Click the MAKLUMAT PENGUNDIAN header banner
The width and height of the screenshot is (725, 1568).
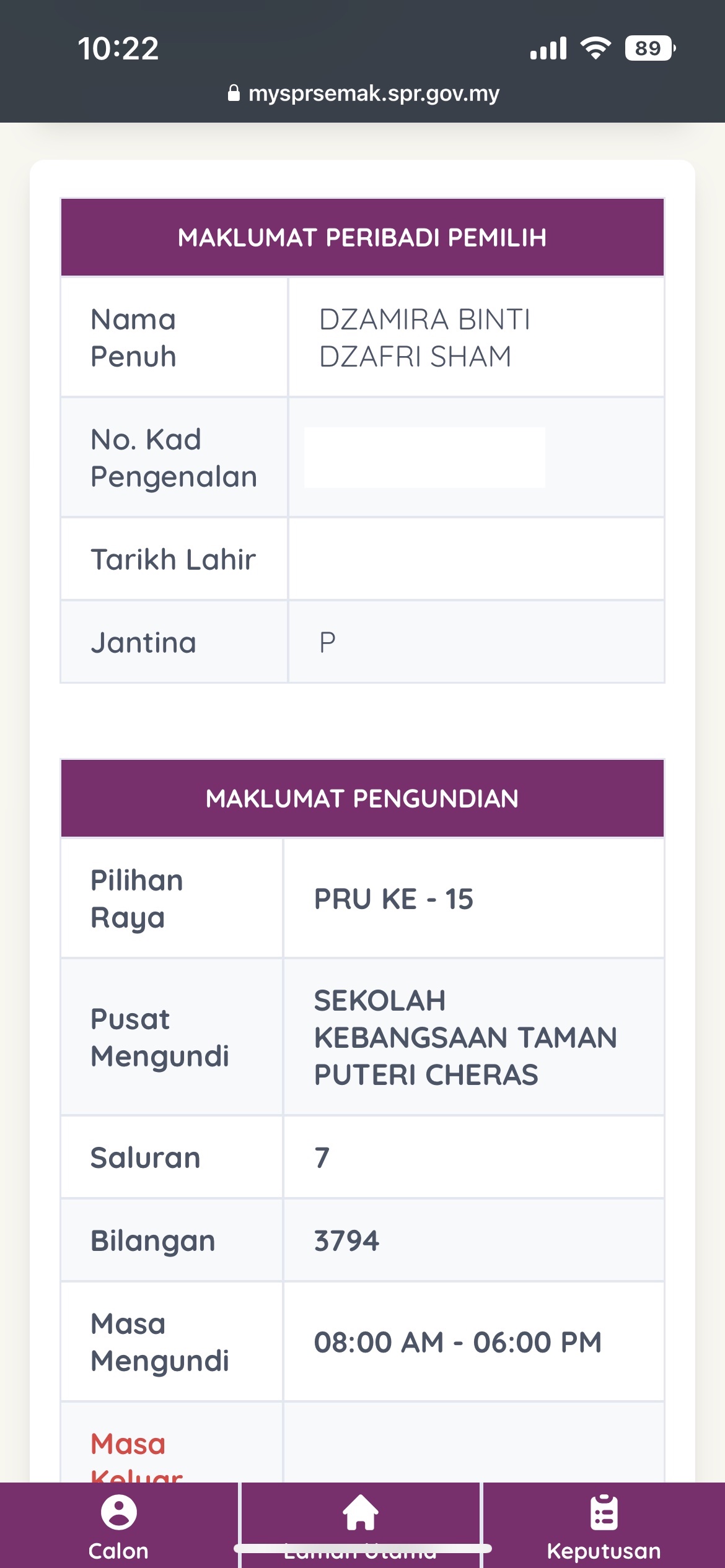pyautogui.click(x=361, y=799)
